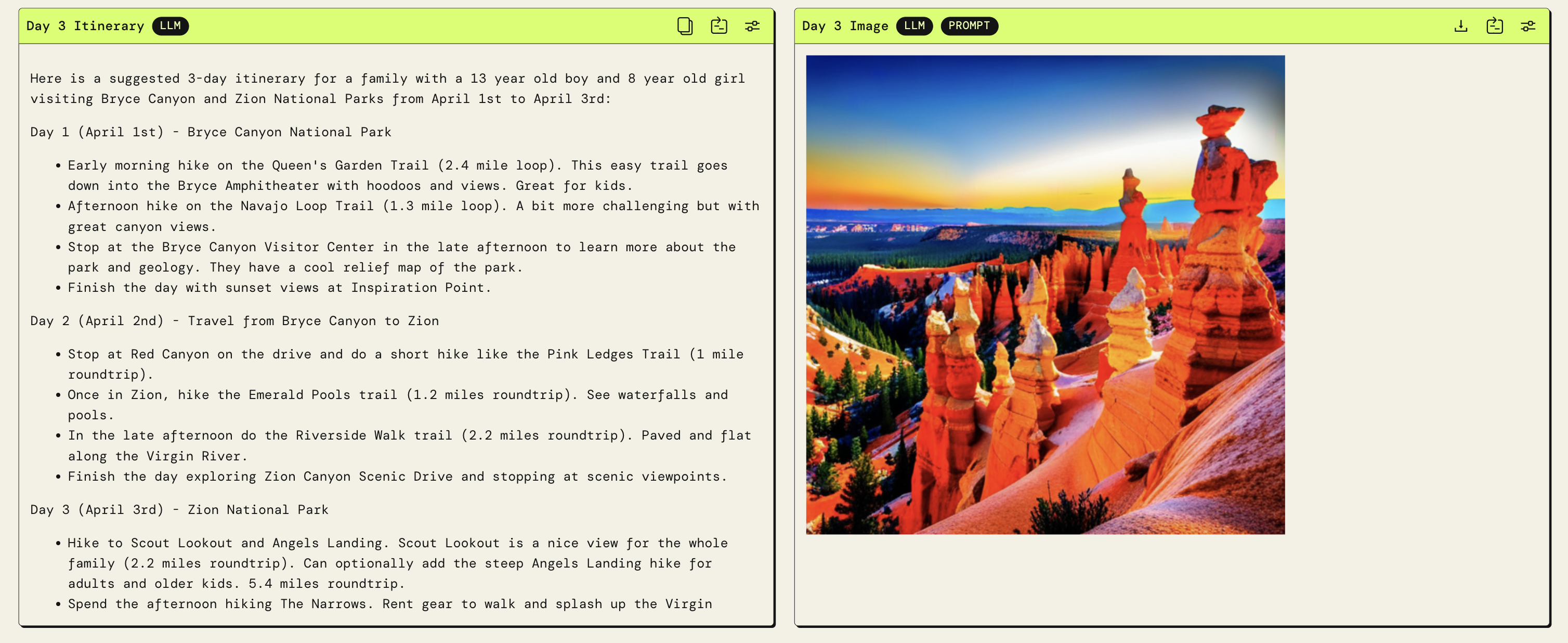
Task: Click the generated Bryce Canyon hoodoos image
Action: (1045, 294)
